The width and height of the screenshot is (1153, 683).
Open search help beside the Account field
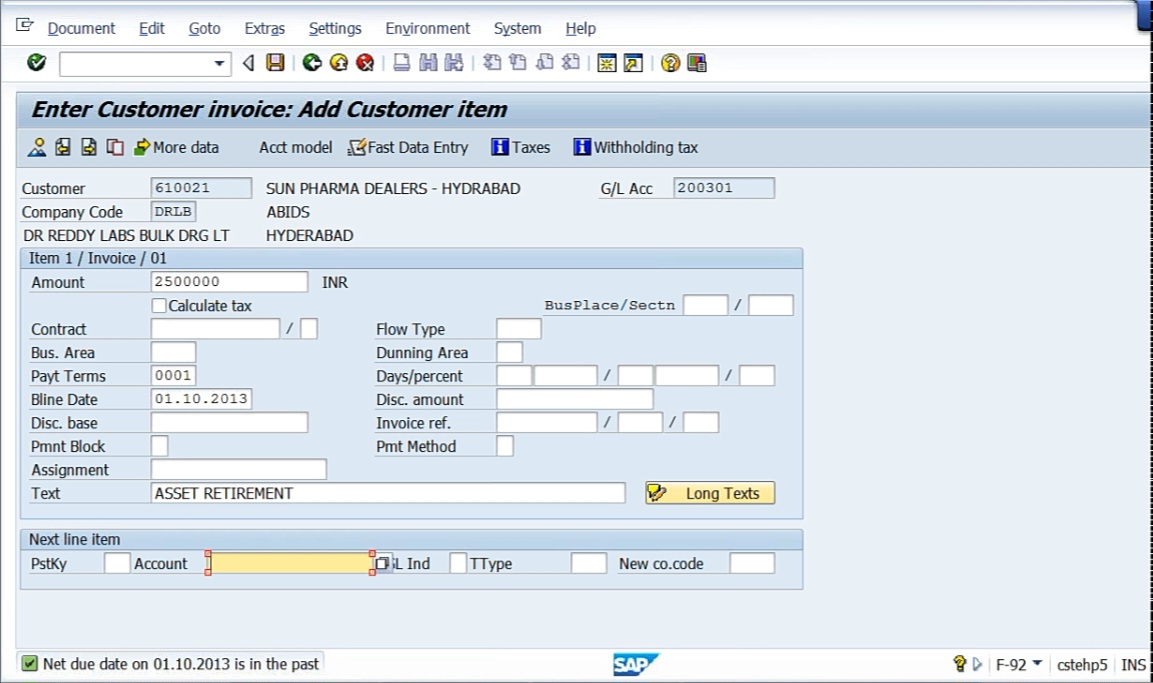[x=382, y=564]
